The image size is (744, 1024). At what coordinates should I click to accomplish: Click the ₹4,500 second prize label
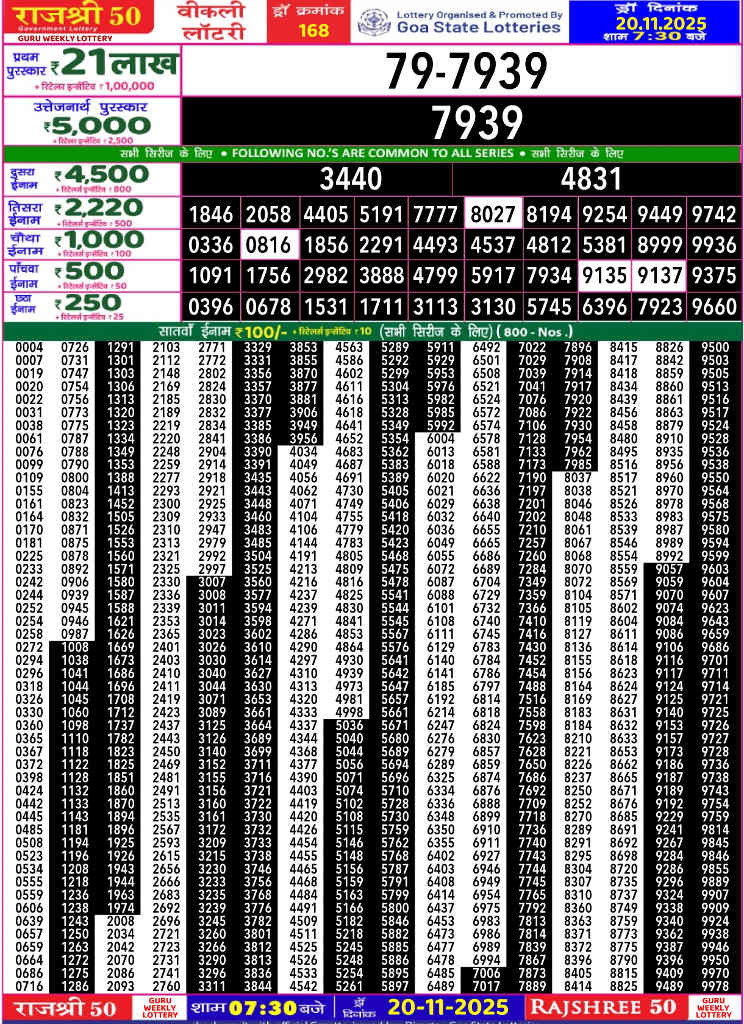[101, 175]
